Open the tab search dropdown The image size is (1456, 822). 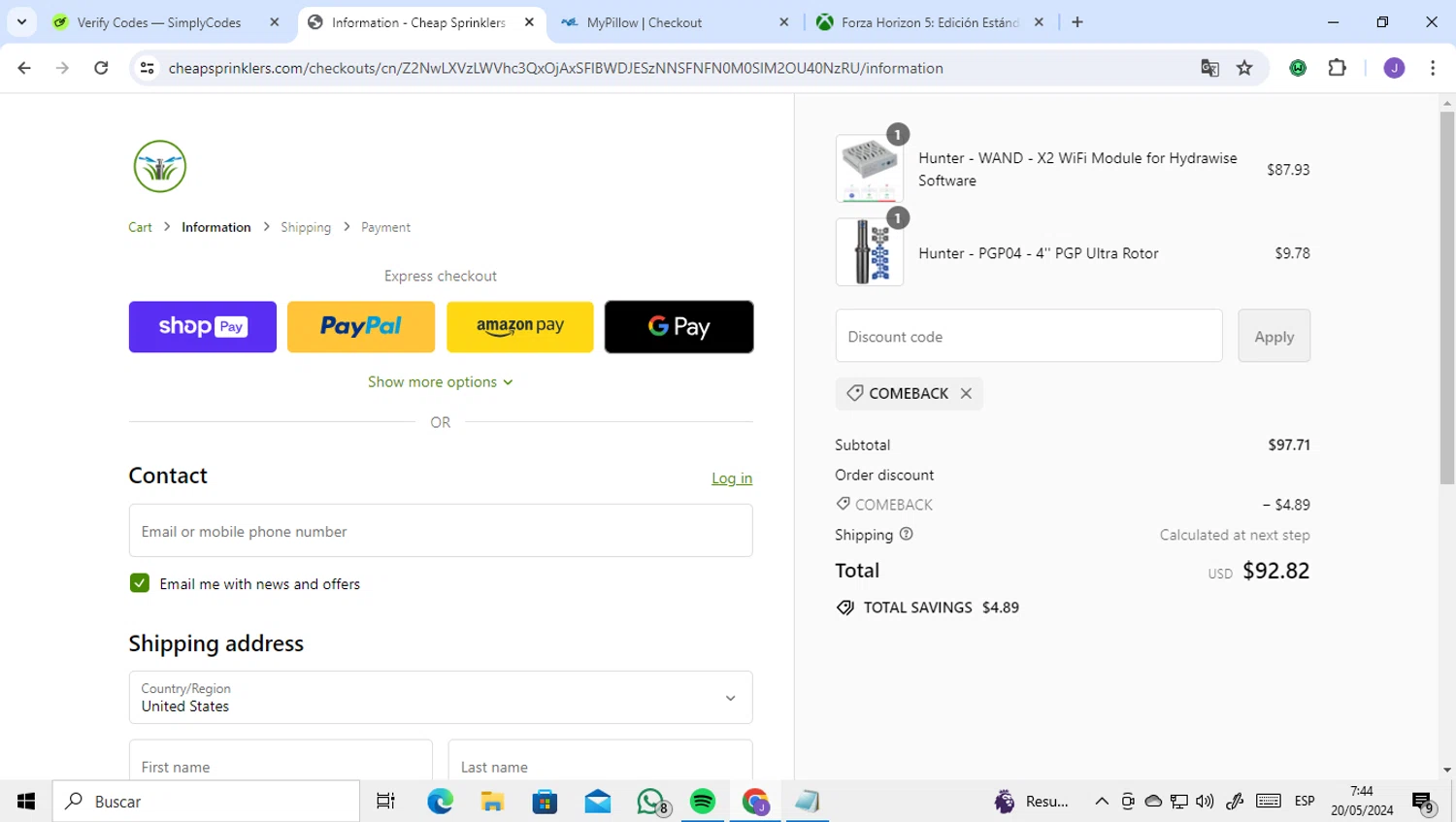21,21
